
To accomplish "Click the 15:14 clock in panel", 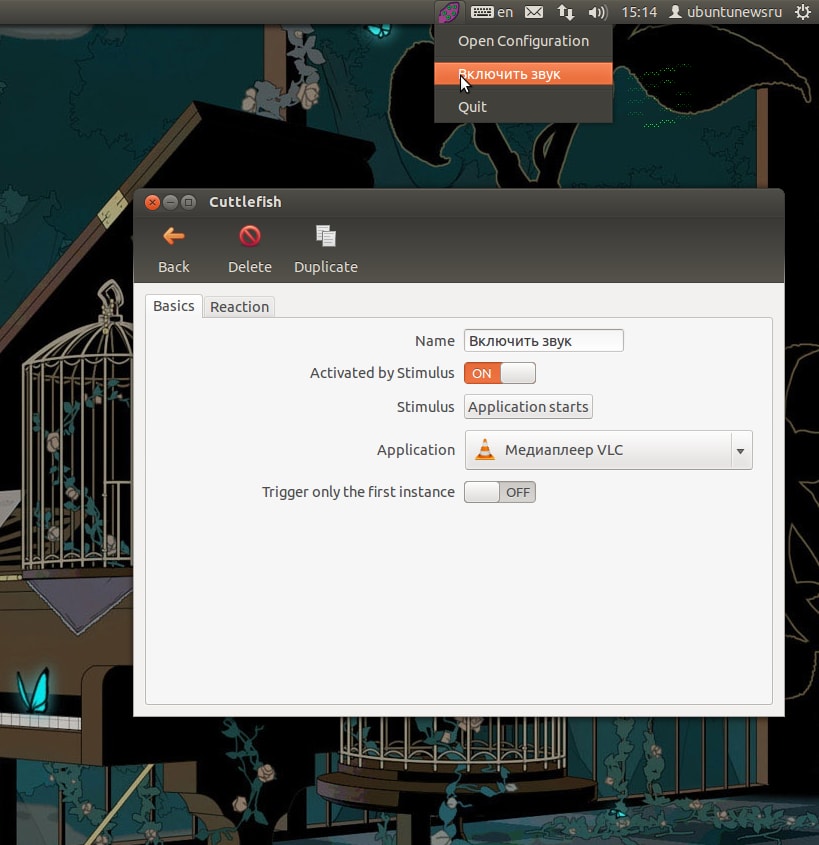I will (x=639, y=12).
